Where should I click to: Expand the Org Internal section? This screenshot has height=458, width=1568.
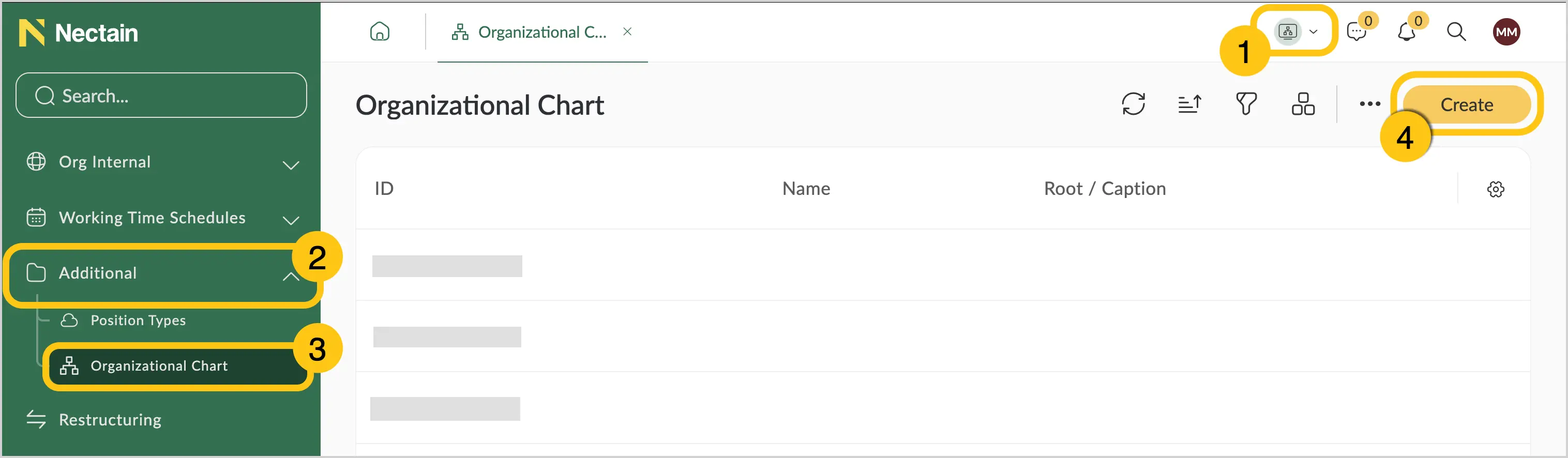[162, 162]
